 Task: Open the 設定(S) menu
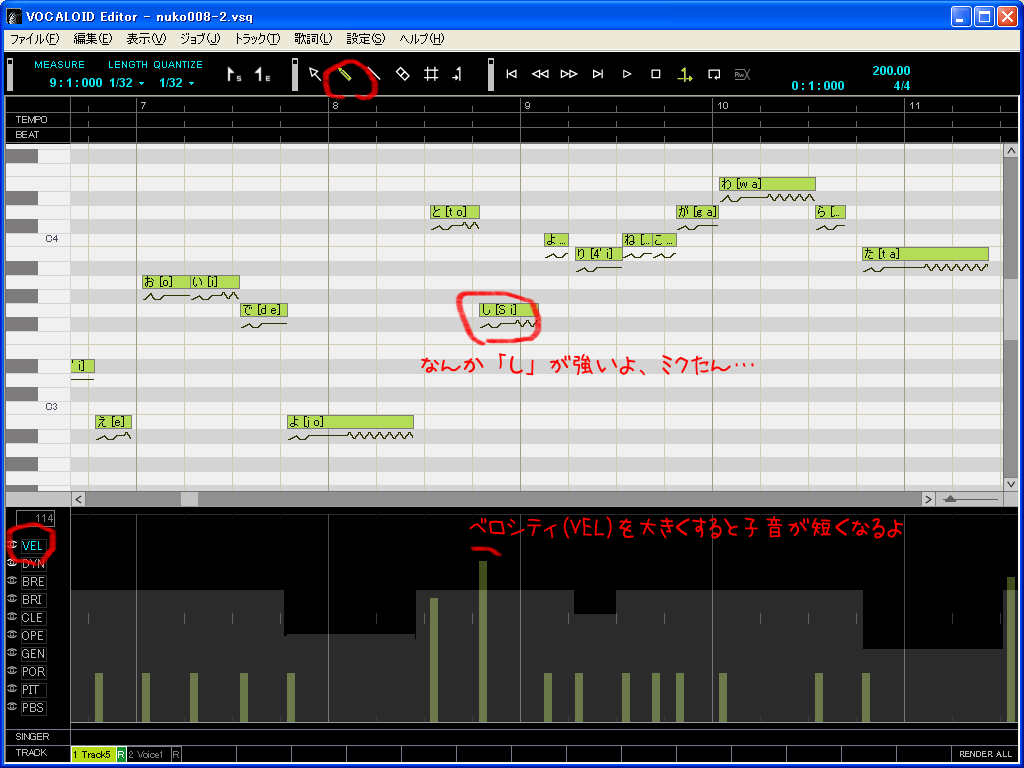[x=365, y=39]
